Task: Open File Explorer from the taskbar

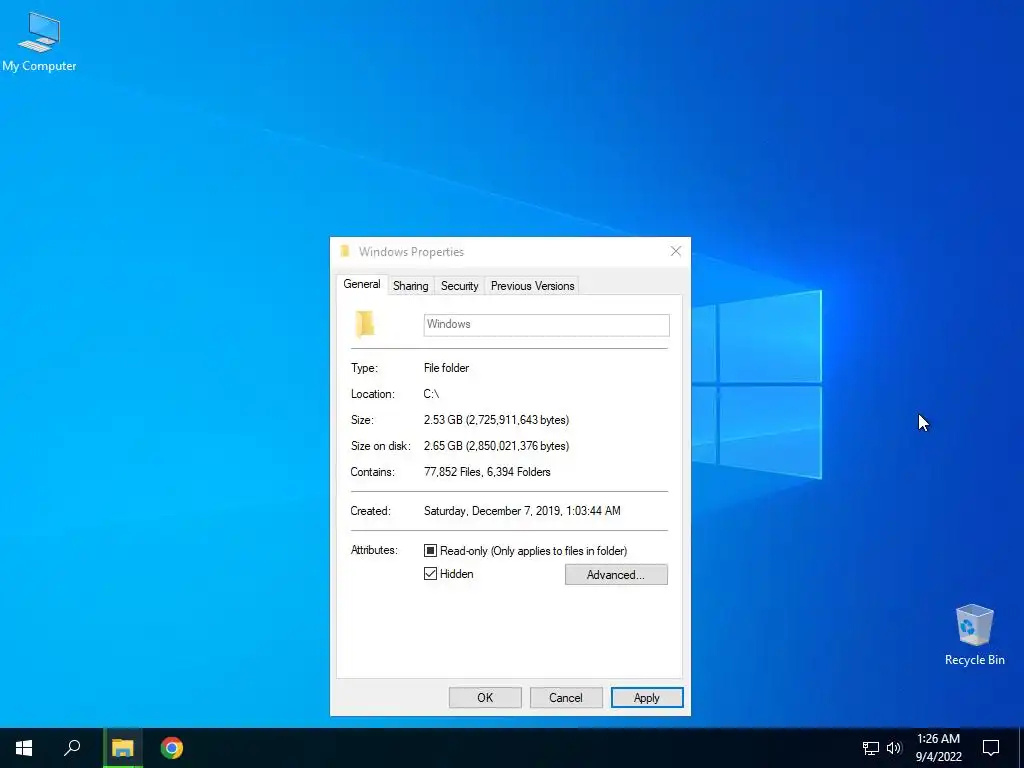Action: point(122,748)
